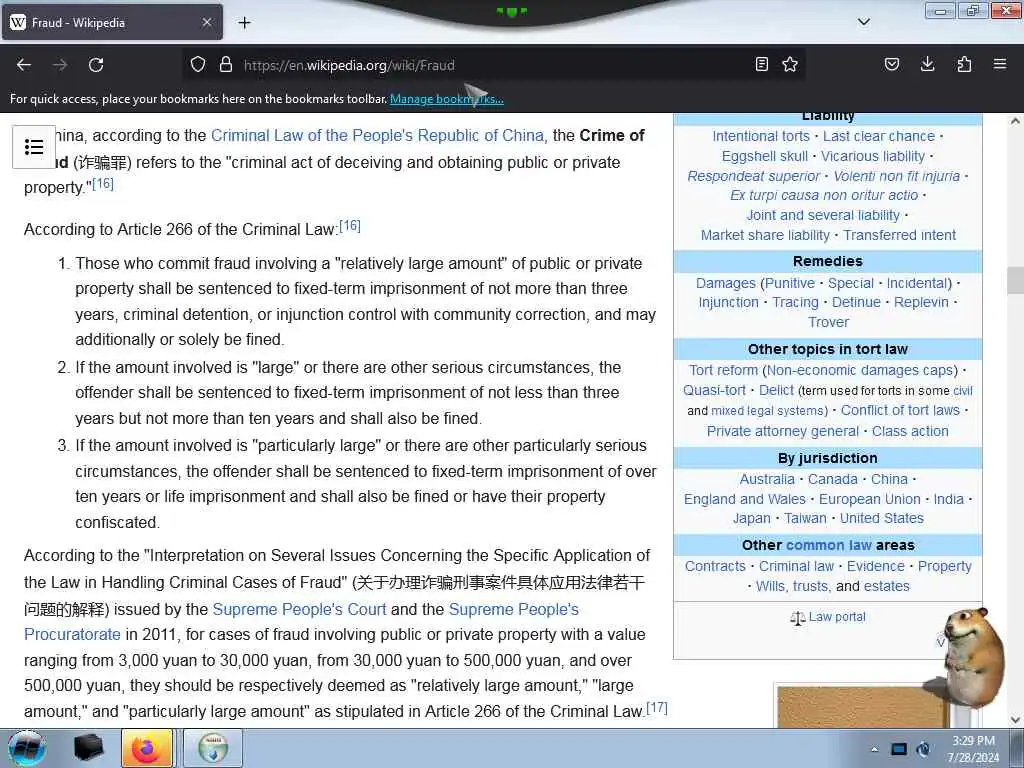Close the Fraud - Wikipedia tab
This screenshot has width=1024, height=768.
[206, 22]
